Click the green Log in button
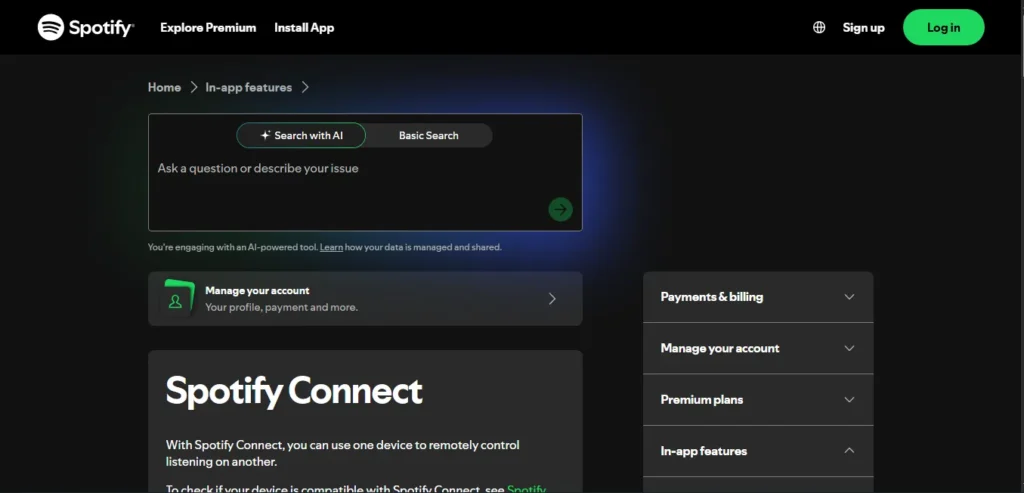 click(944, 27)
